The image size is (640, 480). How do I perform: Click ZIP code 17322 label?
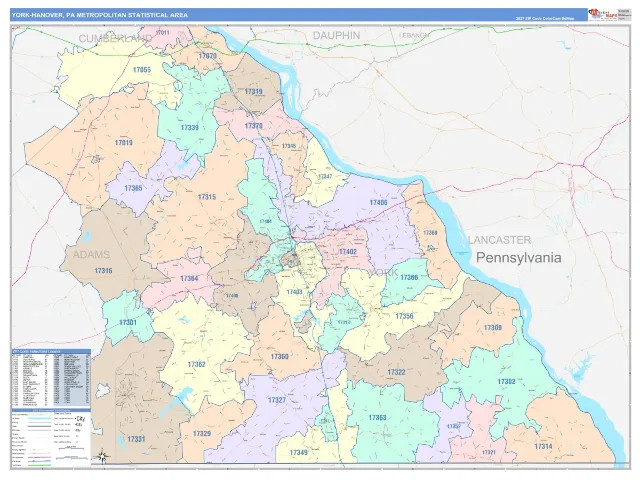point(396,372)
